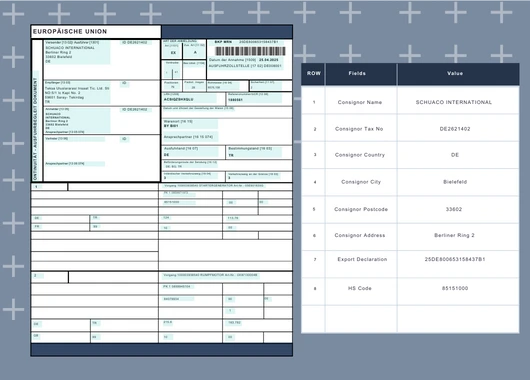Click the DE2621402 value in the table

pos(455,129)
